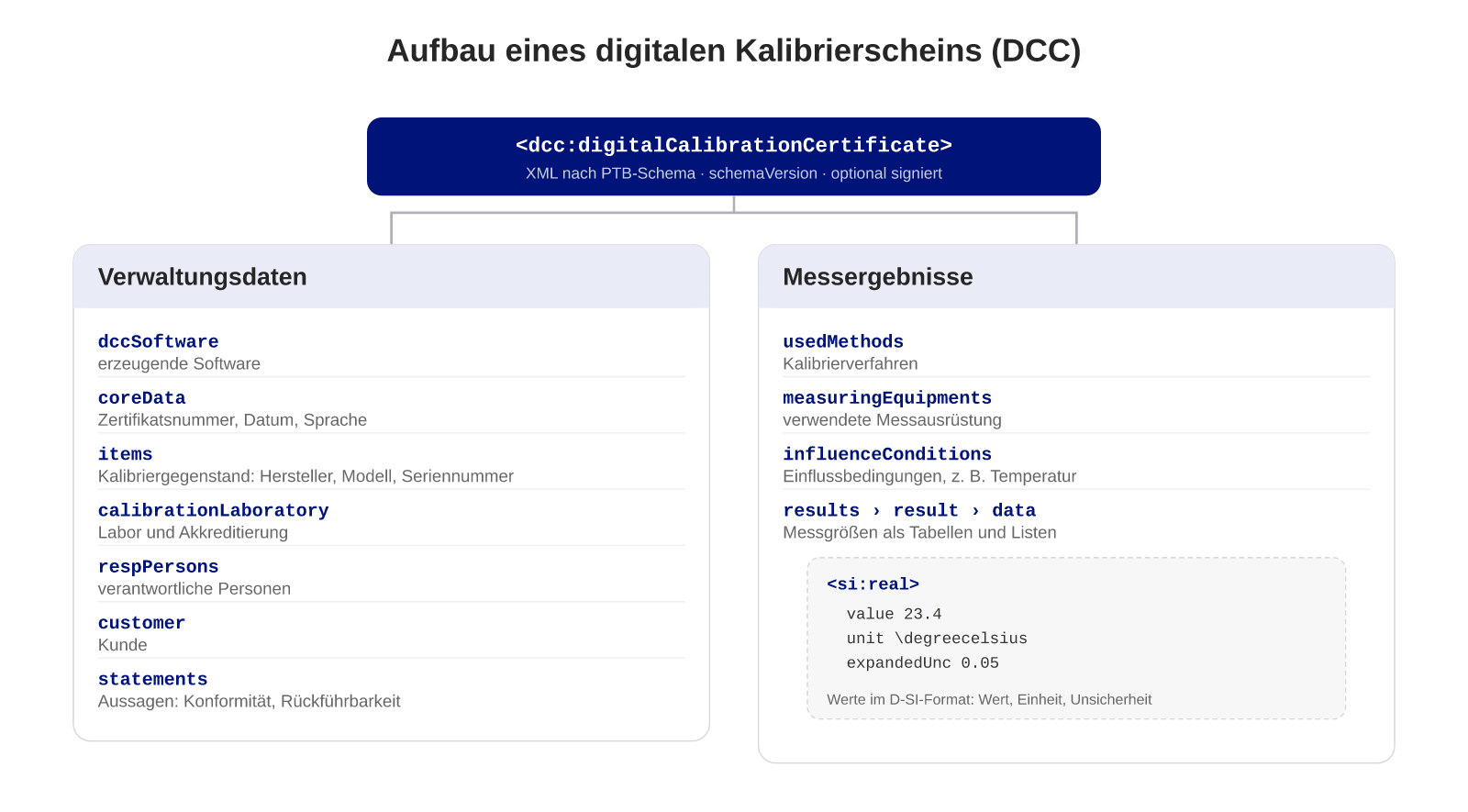1468x812 pixels.
Task: Click the 'Messergebnisse' panel heading
Action: (x=878, y=277)
